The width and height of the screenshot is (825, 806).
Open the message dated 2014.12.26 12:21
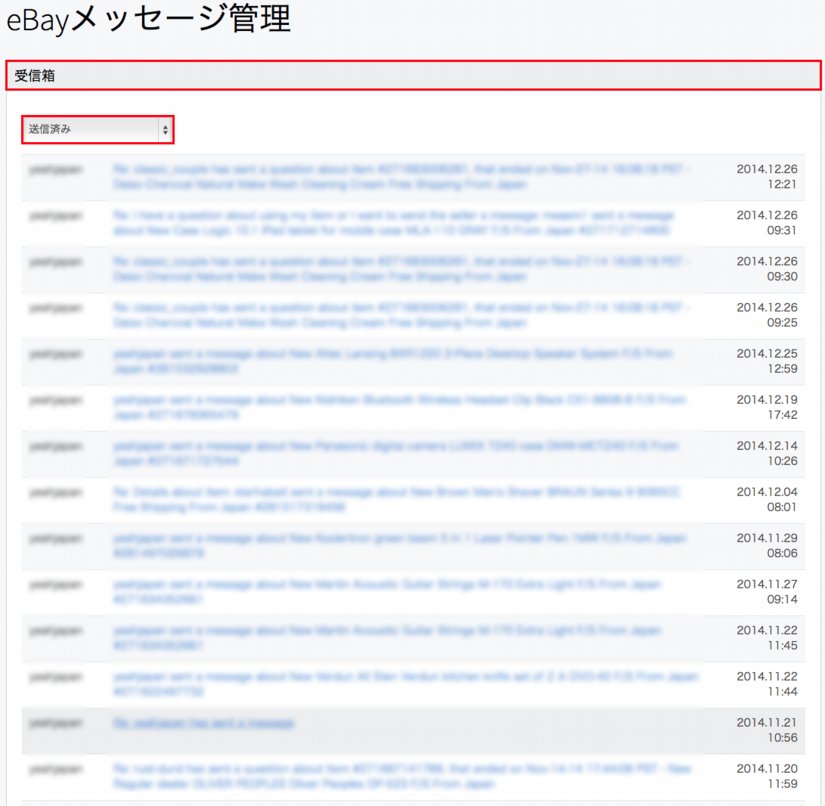[x=400, y=177]
